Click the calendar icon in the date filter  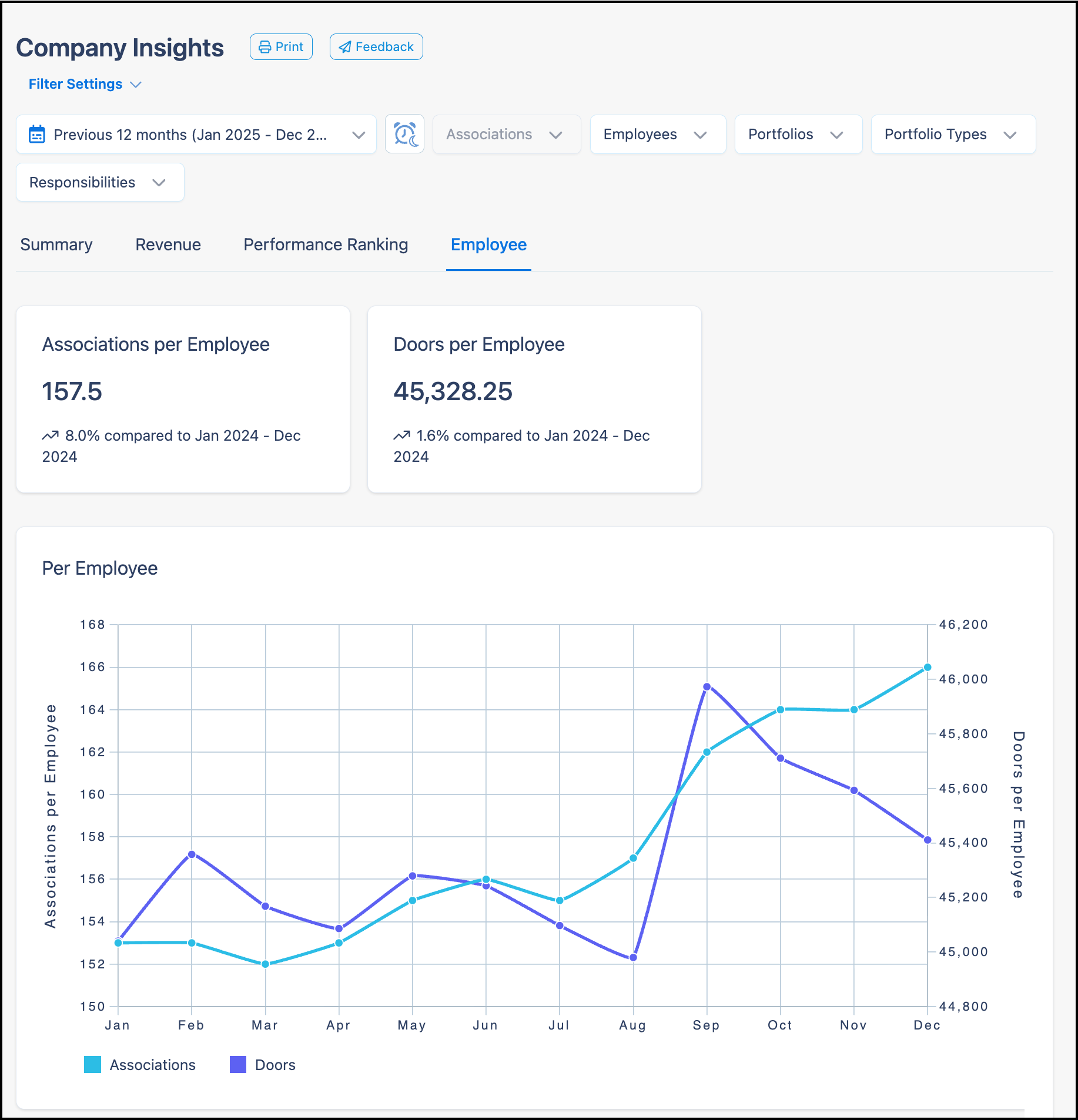point(37,134)
